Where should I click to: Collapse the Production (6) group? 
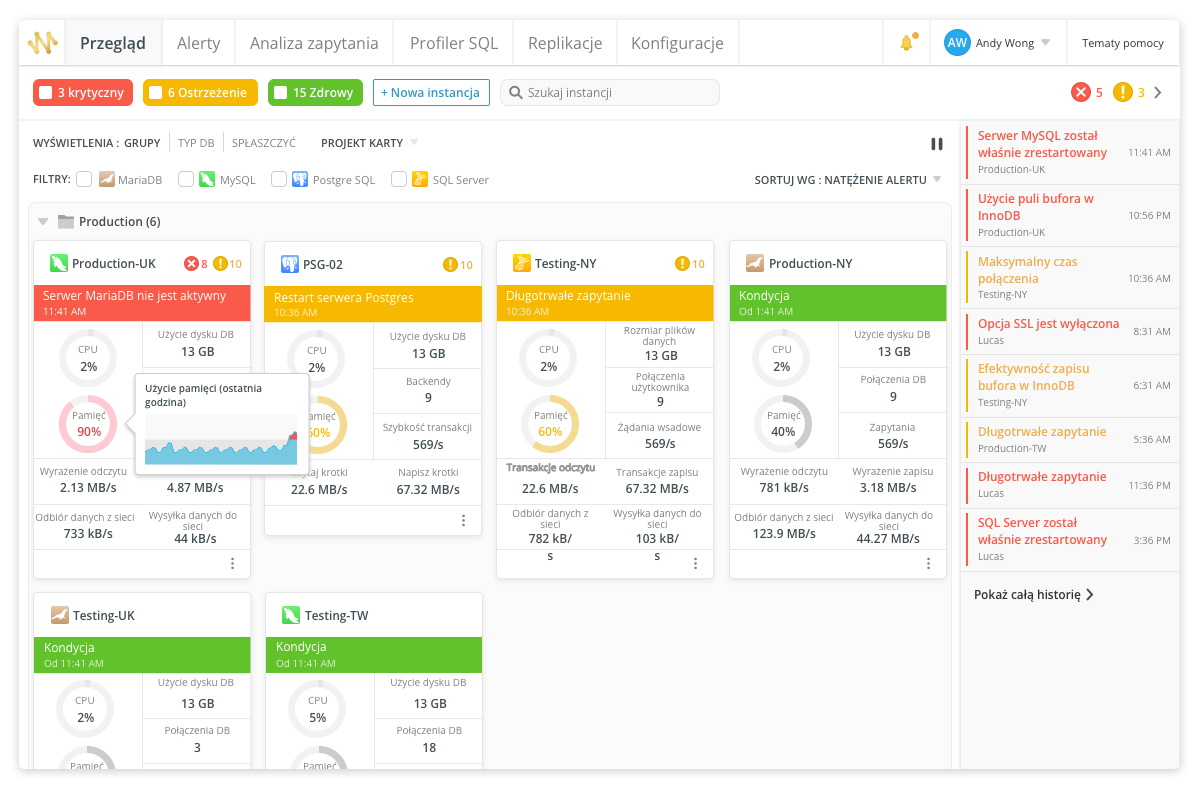click(x=43, y=222)
